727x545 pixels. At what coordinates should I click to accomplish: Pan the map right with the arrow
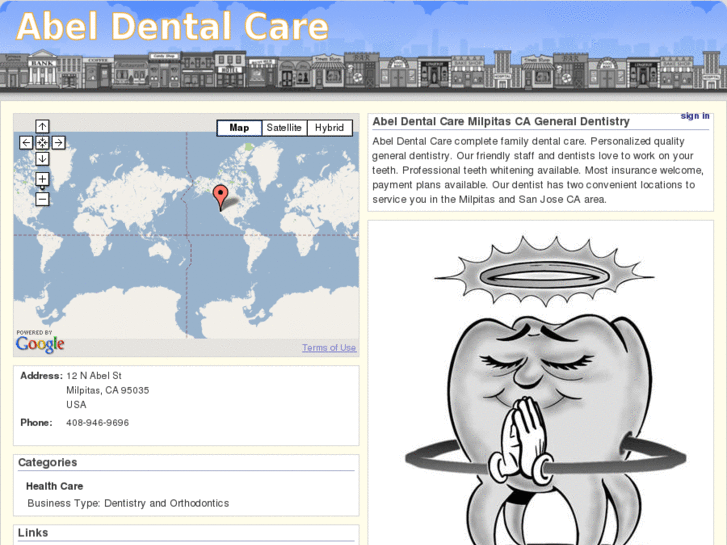click(x=58, y=142)
